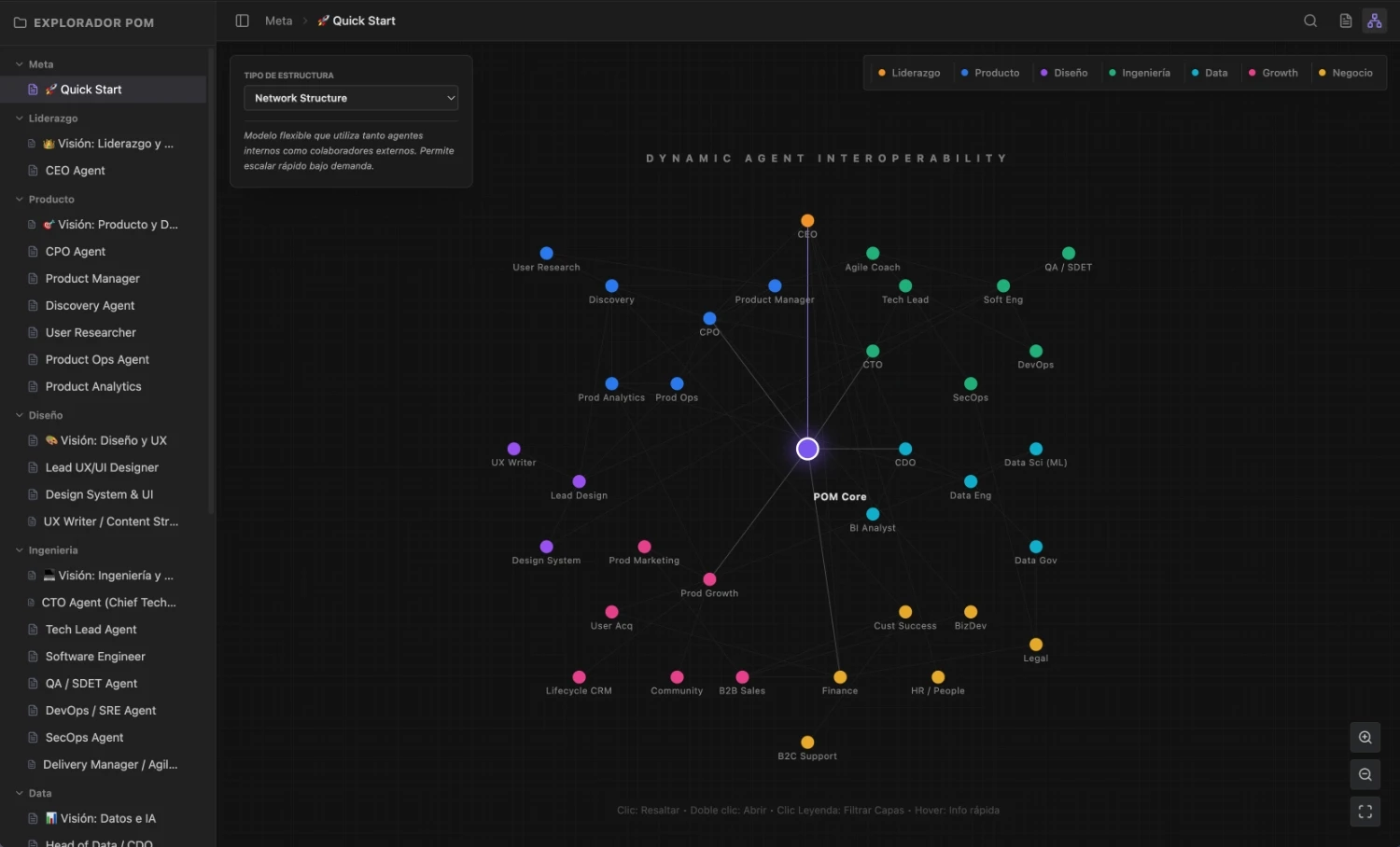Zoom in on the graph
Viewport: 1400px width, 847px height.
1365,738
